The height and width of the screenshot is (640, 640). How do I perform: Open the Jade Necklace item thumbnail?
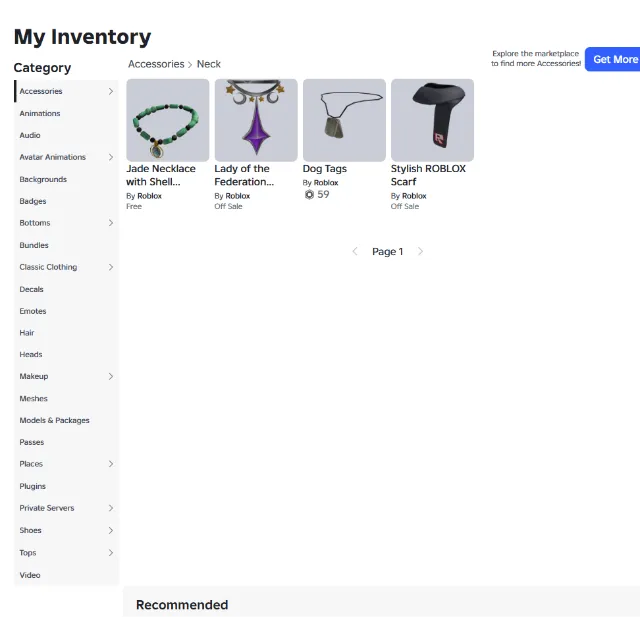168,120
